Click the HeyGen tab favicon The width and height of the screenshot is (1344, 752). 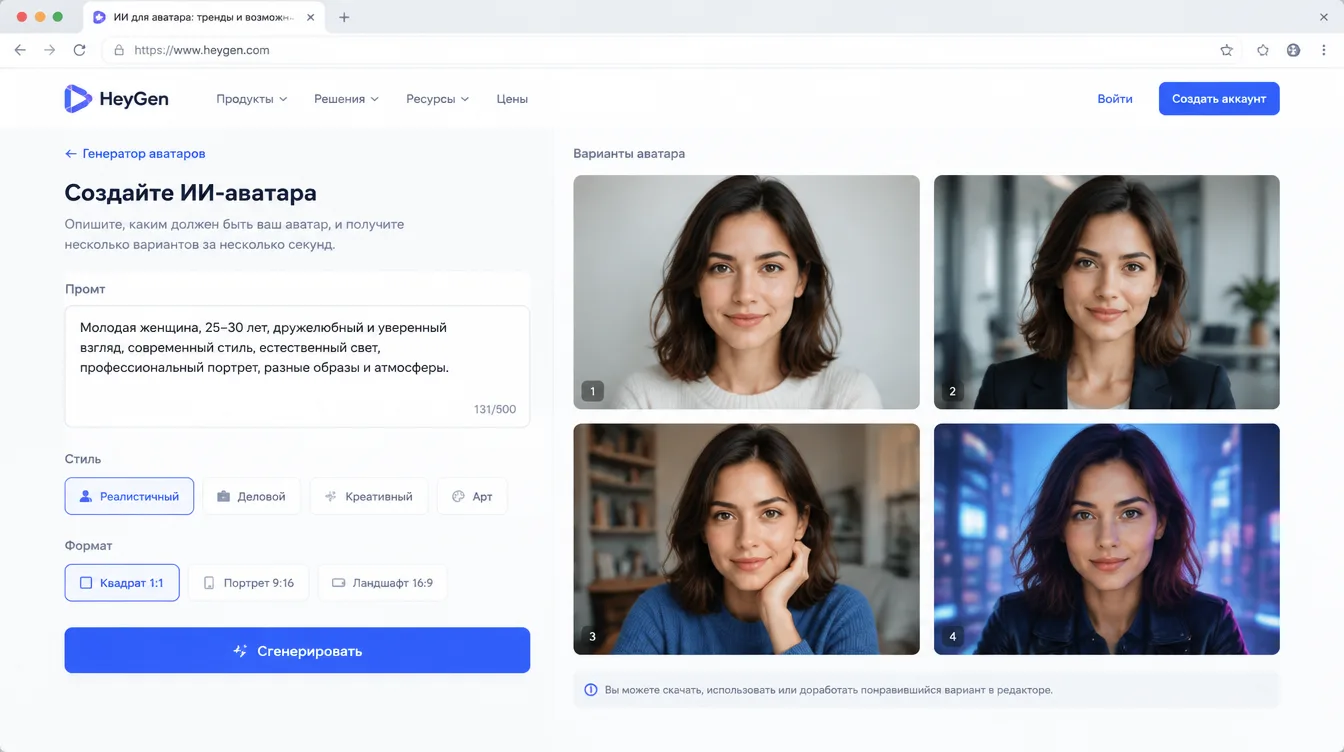point(99,17)
